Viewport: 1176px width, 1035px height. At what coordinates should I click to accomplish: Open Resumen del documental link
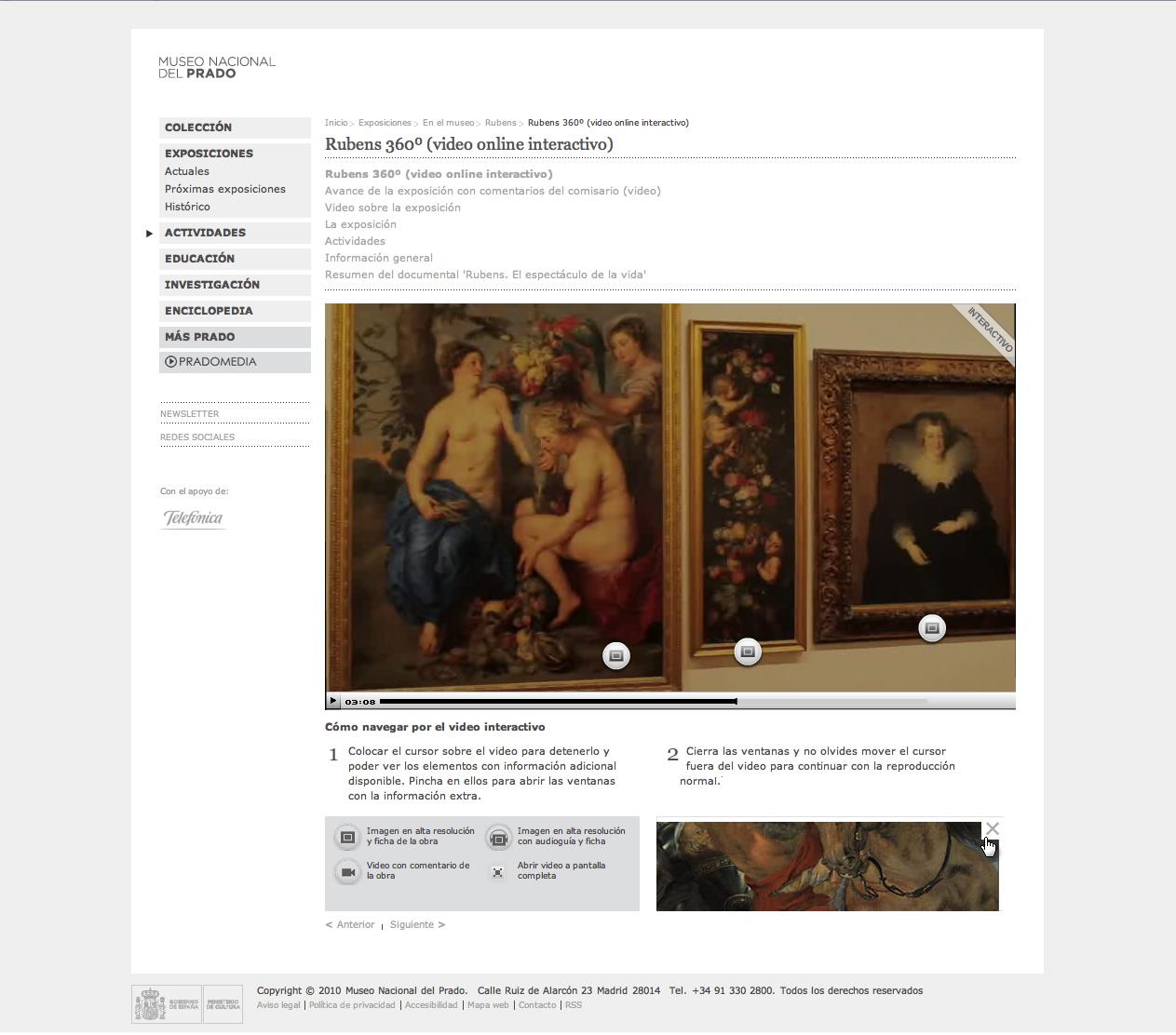click(485, 275)
